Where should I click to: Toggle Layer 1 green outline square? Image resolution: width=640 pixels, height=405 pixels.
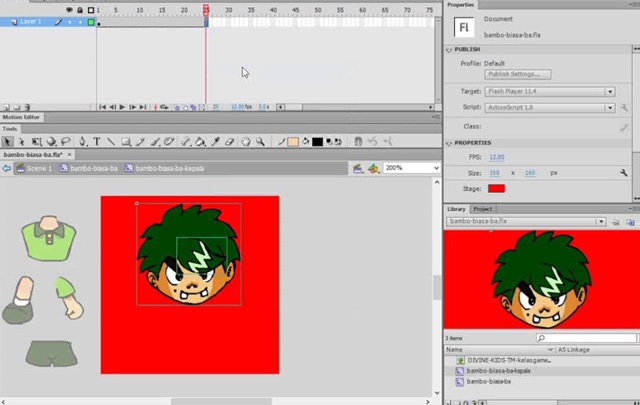tap(91, 22)
